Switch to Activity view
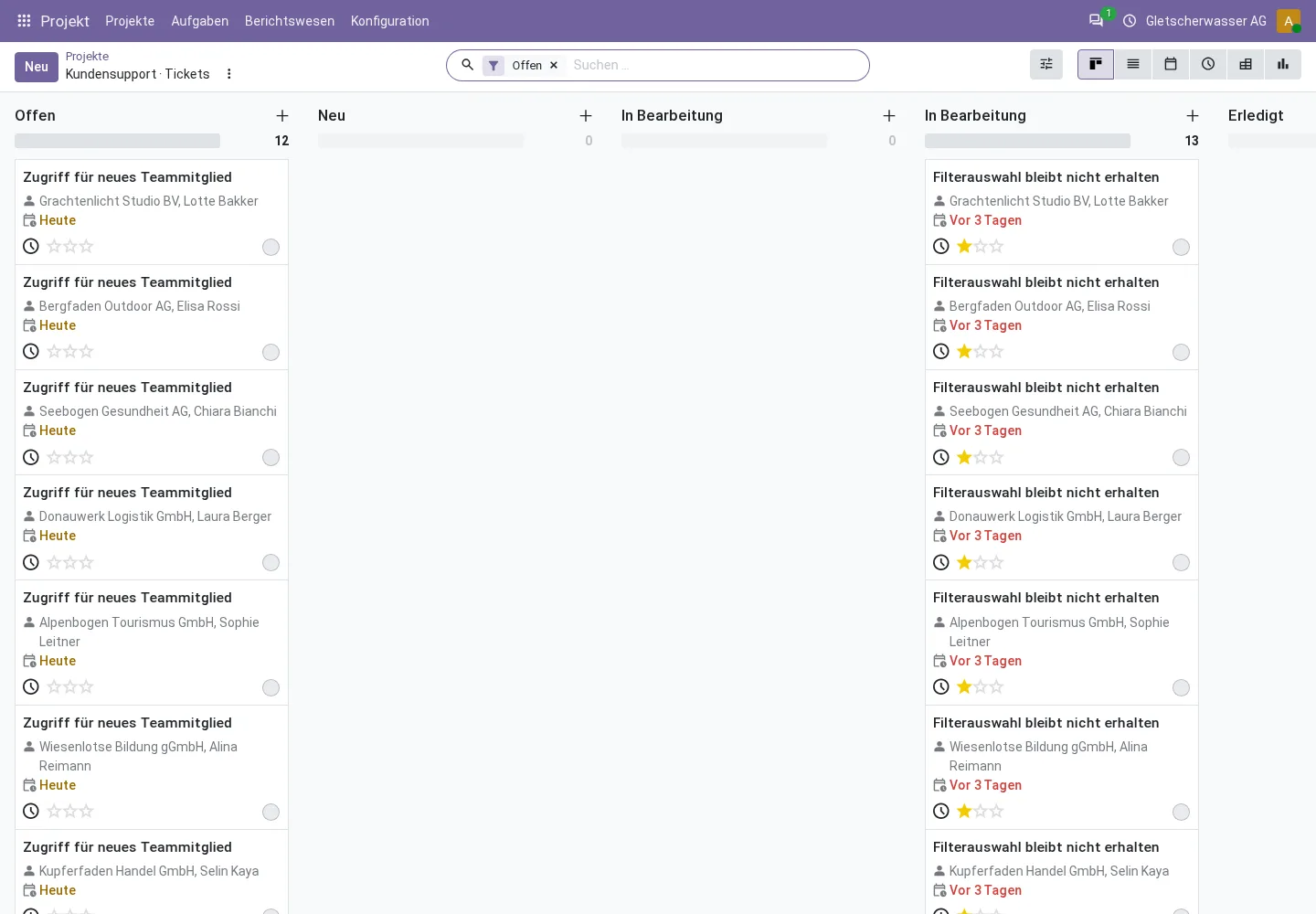 coord(1208,64)
